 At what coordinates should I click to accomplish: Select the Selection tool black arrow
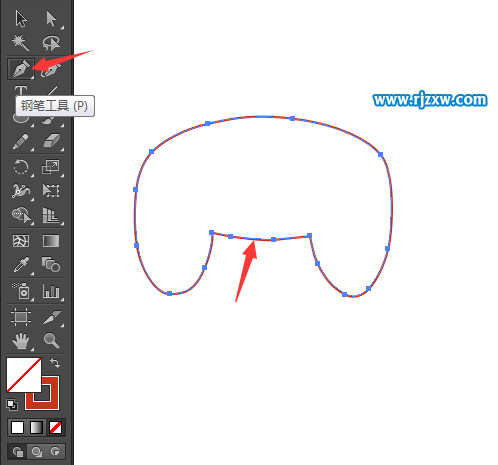[21, 19]
